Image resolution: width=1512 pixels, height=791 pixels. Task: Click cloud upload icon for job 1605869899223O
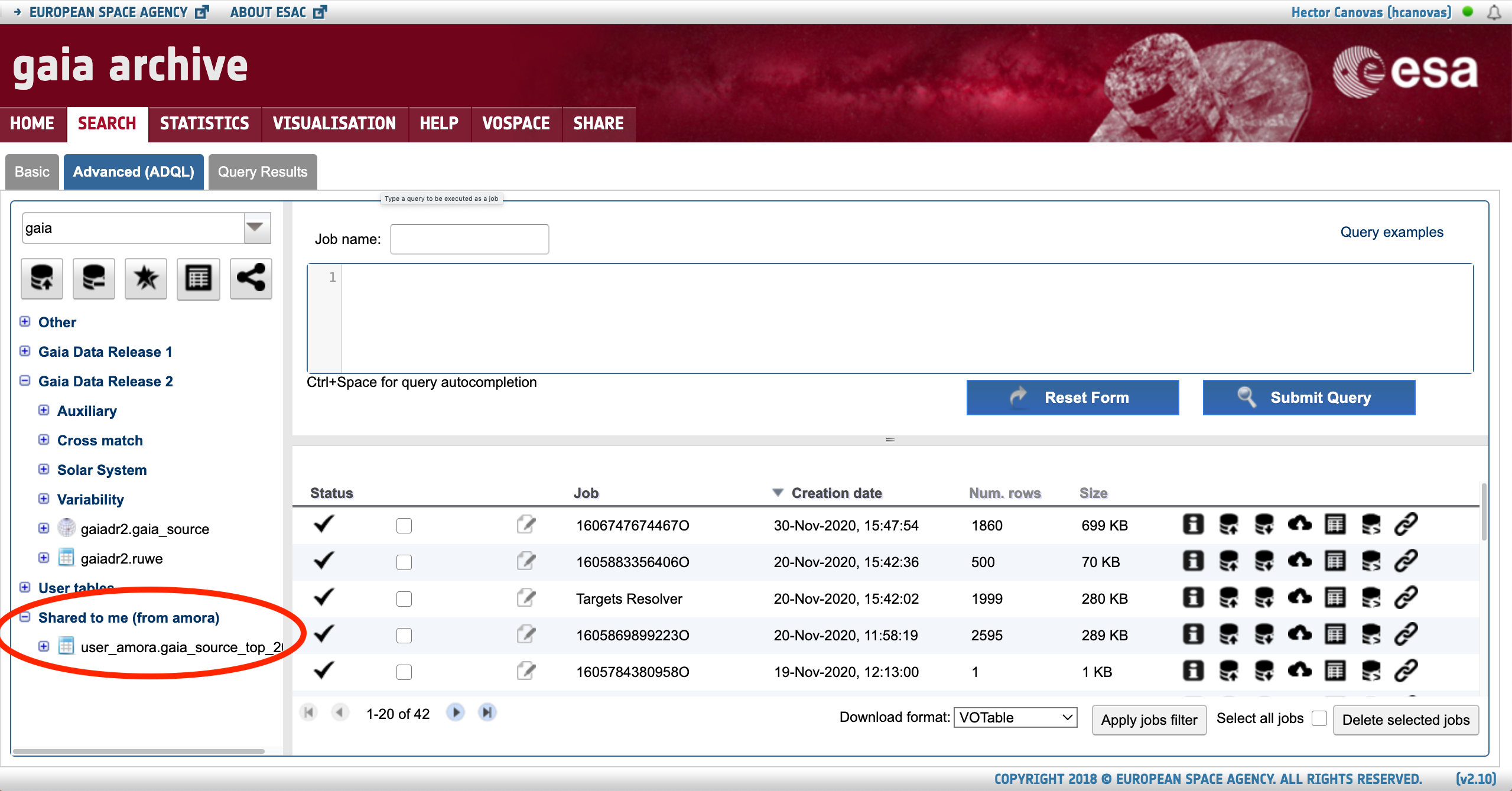(x=1299, y=634)
